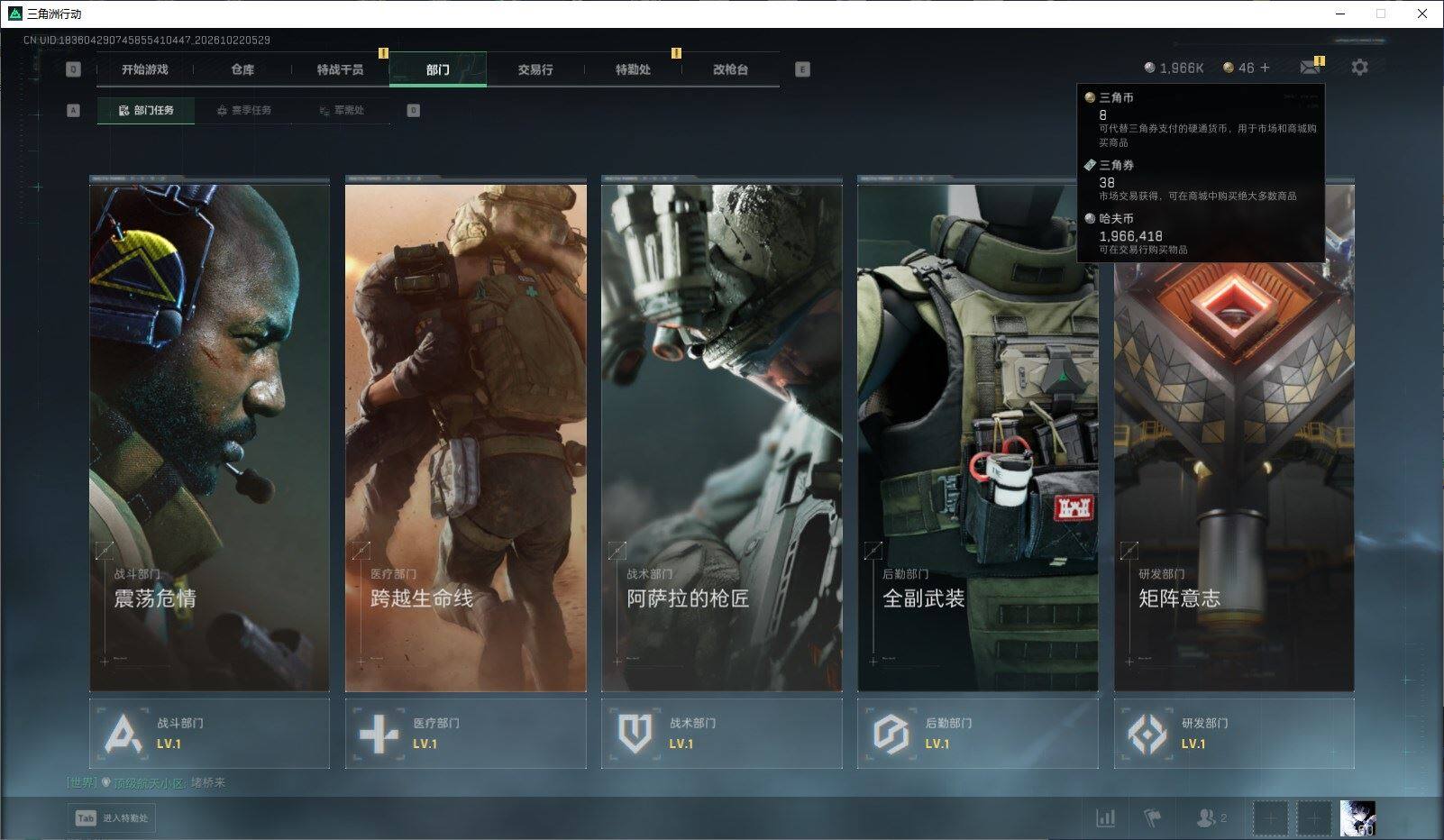Open the mail envelope icon
The image size is (1444, 840).
(1310, 68)
